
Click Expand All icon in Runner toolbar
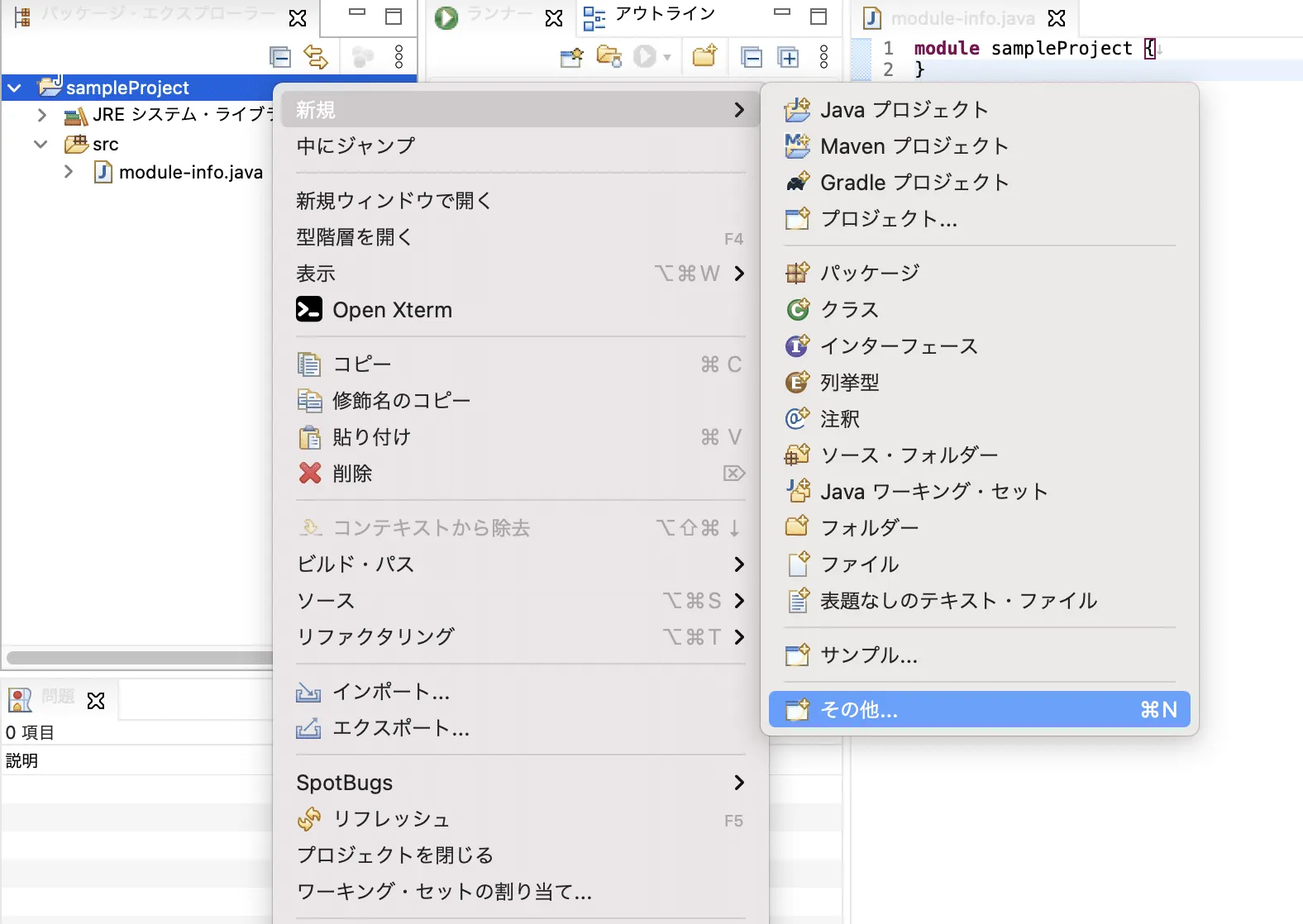789,57
